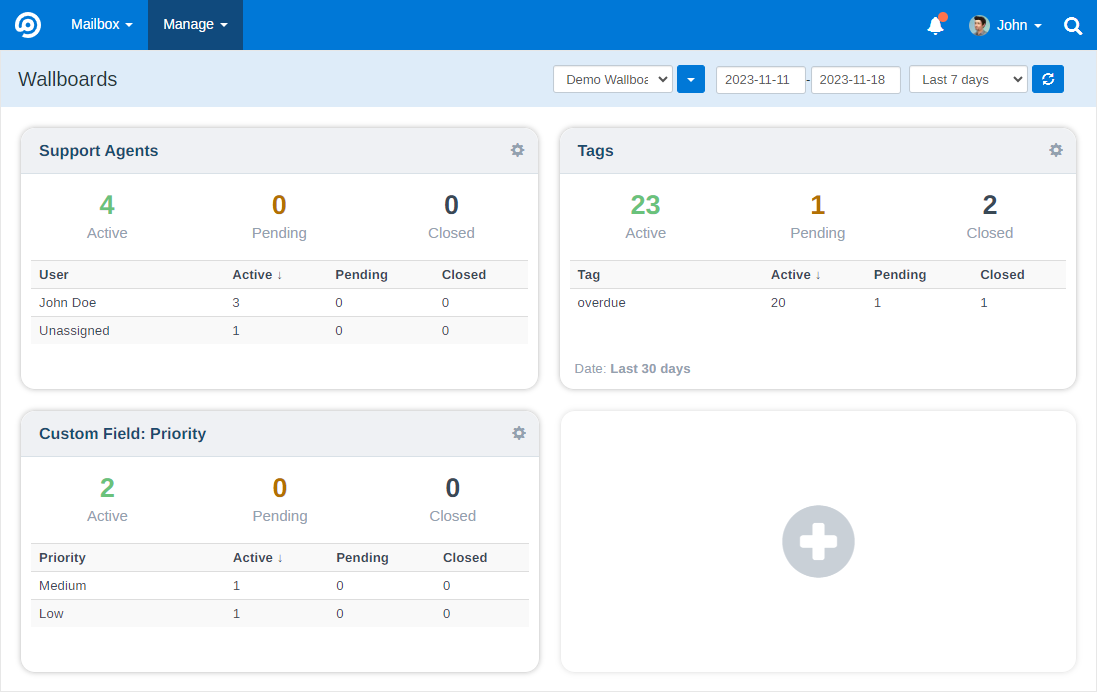Open the search magnifier icon
Viewport: 1097px width, 692px height.
[x=1073, y=26]
